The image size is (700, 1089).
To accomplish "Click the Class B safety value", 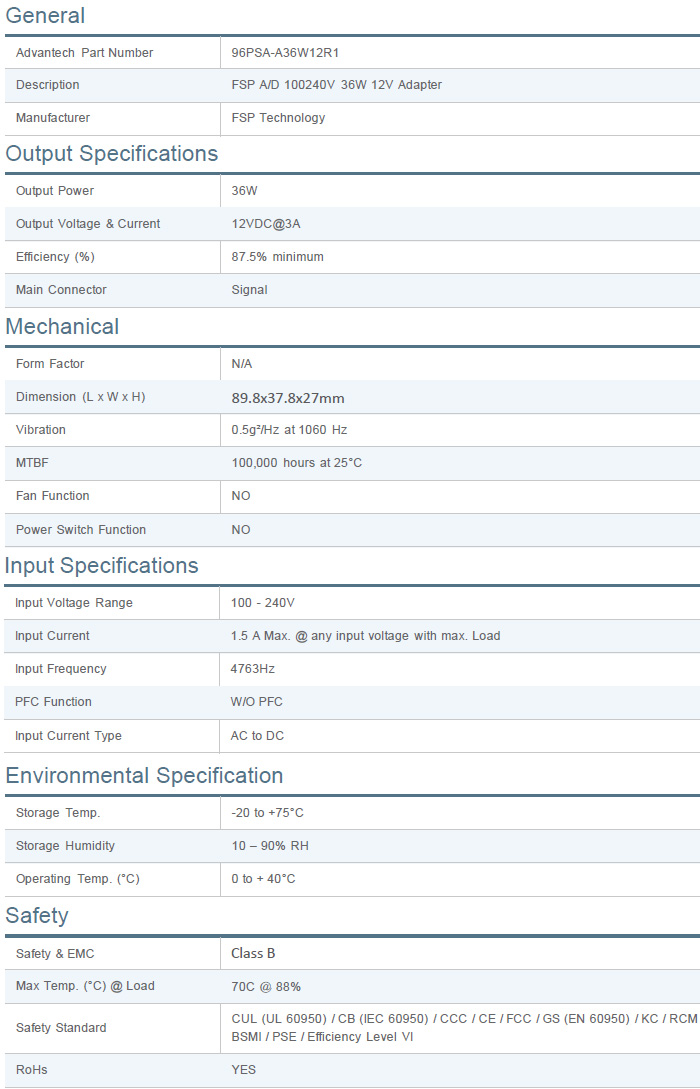I will coord(253,954).
